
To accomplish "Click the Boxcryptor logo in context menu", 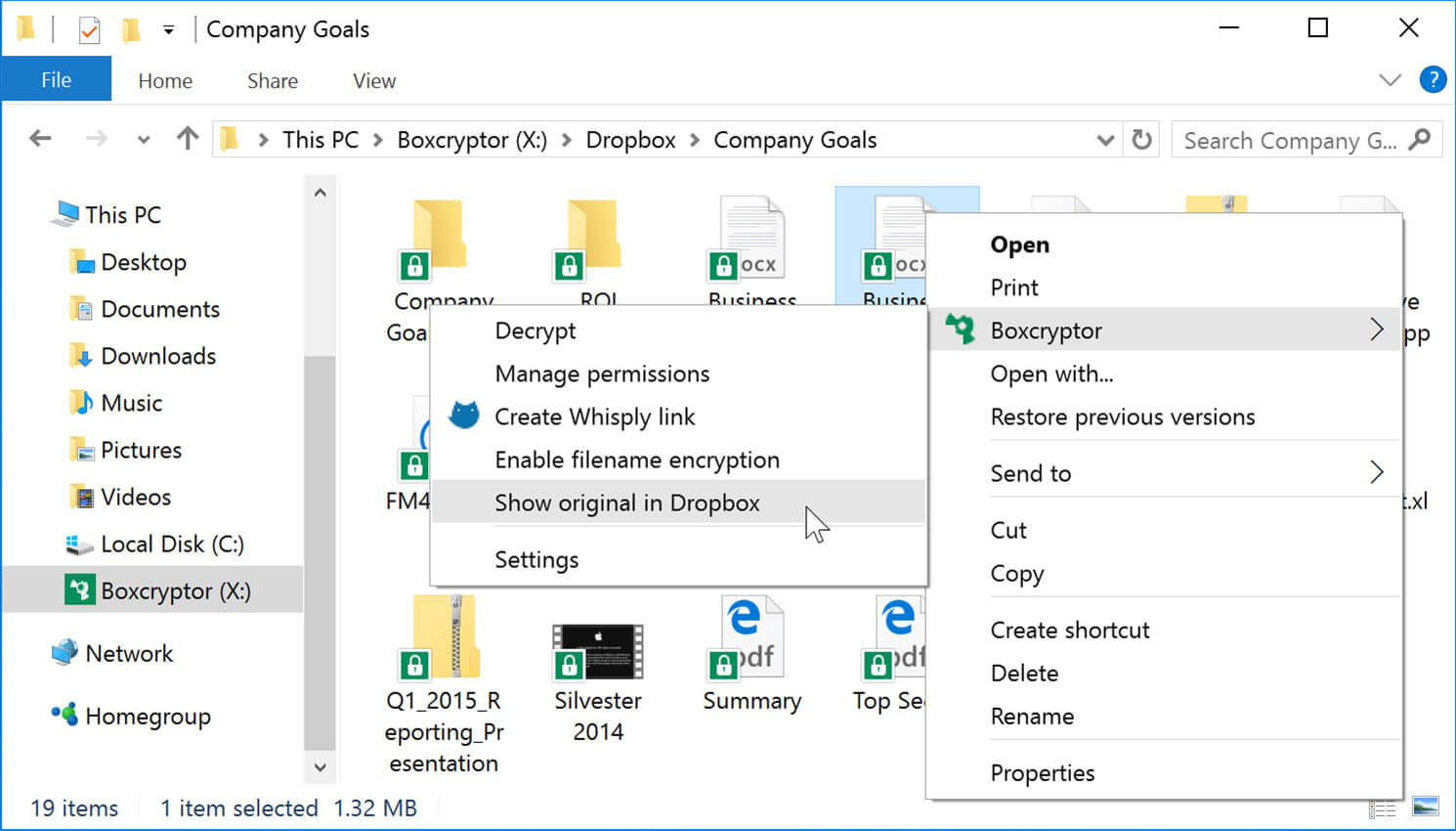I will [961, 330].
